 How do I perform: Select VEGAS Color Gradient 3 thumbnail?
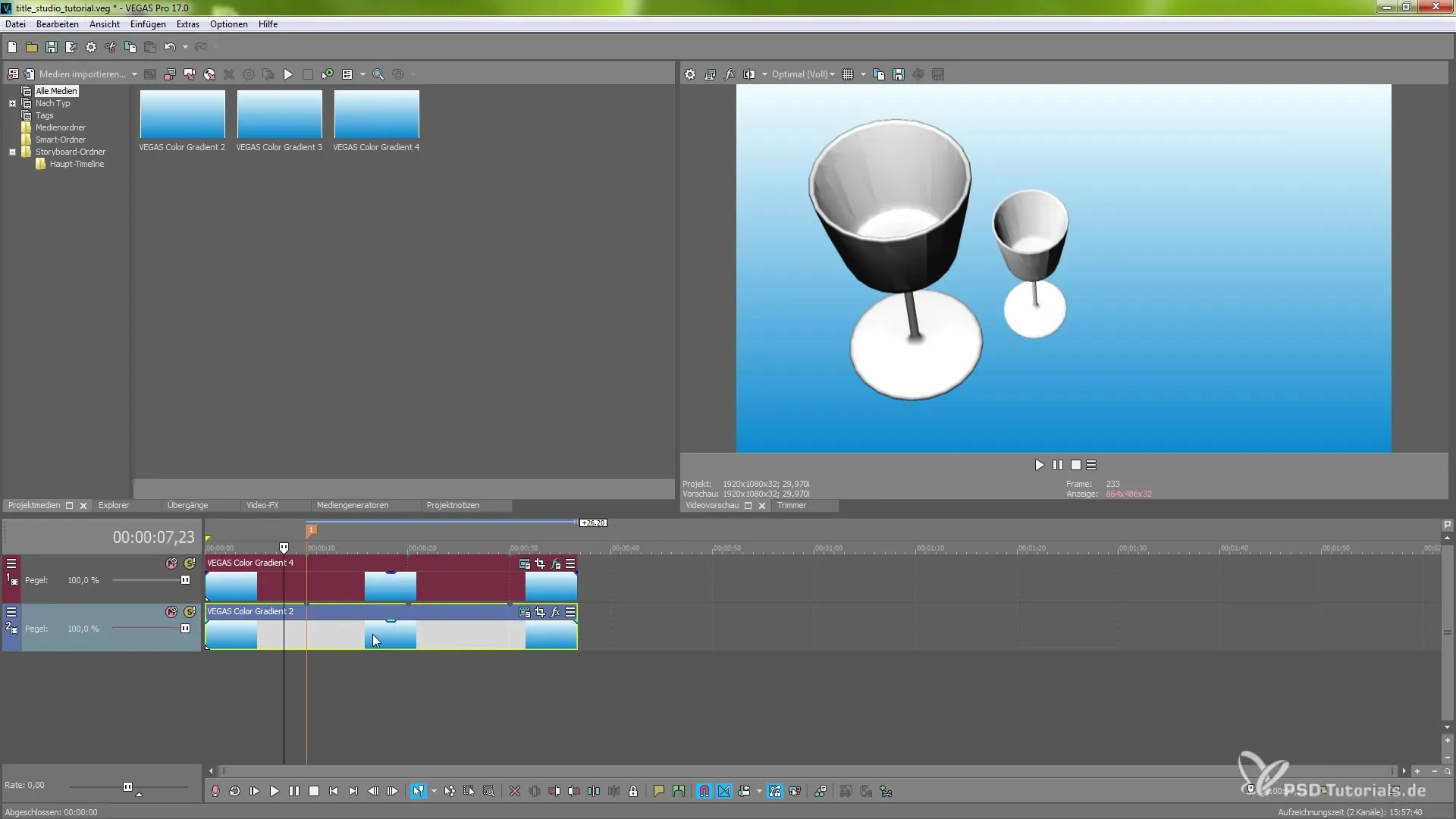tap(279, 115)
